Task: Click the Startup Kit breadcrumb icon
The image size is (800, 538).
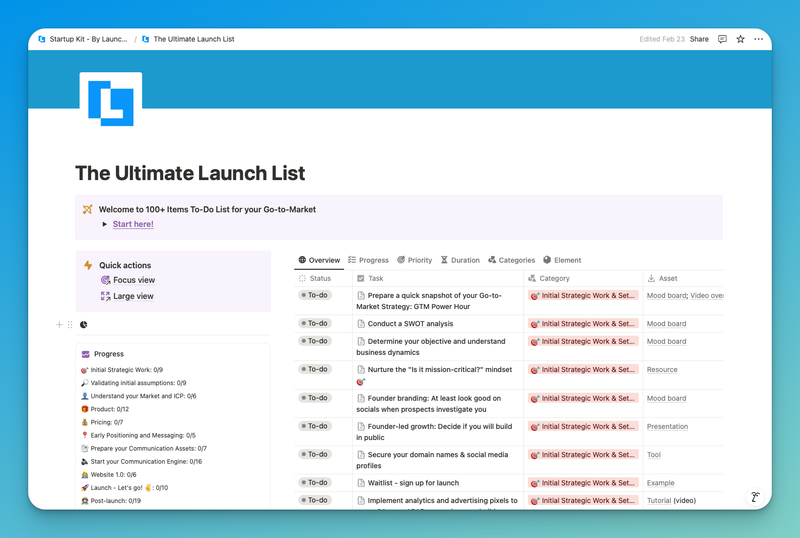Action: (42, 39)
